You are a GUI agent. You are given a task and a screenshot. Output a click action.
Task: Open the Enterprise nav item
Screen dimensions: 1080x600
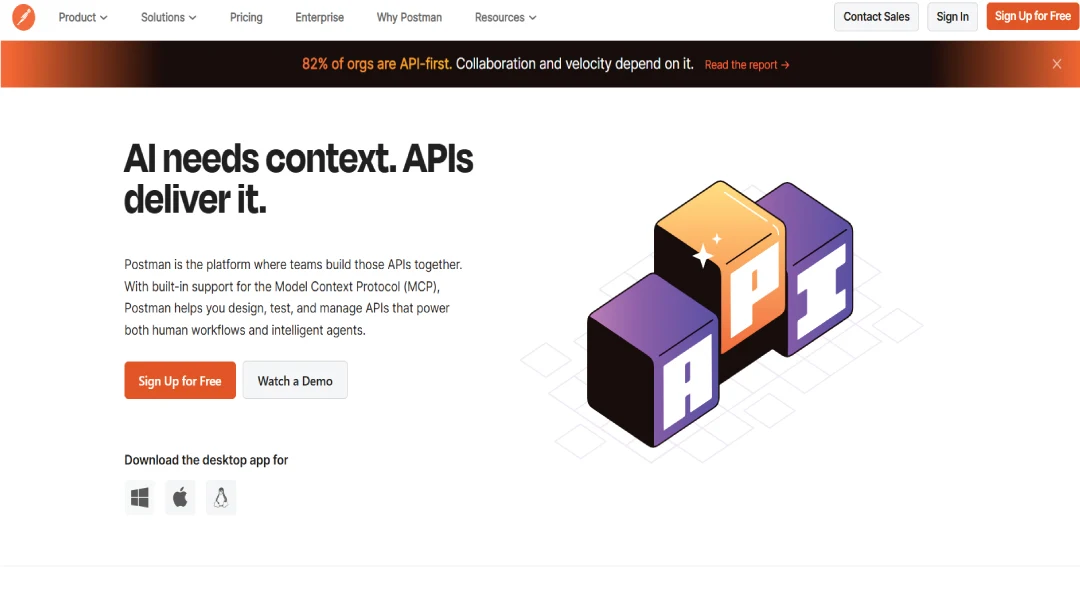[x=319, y=17]
